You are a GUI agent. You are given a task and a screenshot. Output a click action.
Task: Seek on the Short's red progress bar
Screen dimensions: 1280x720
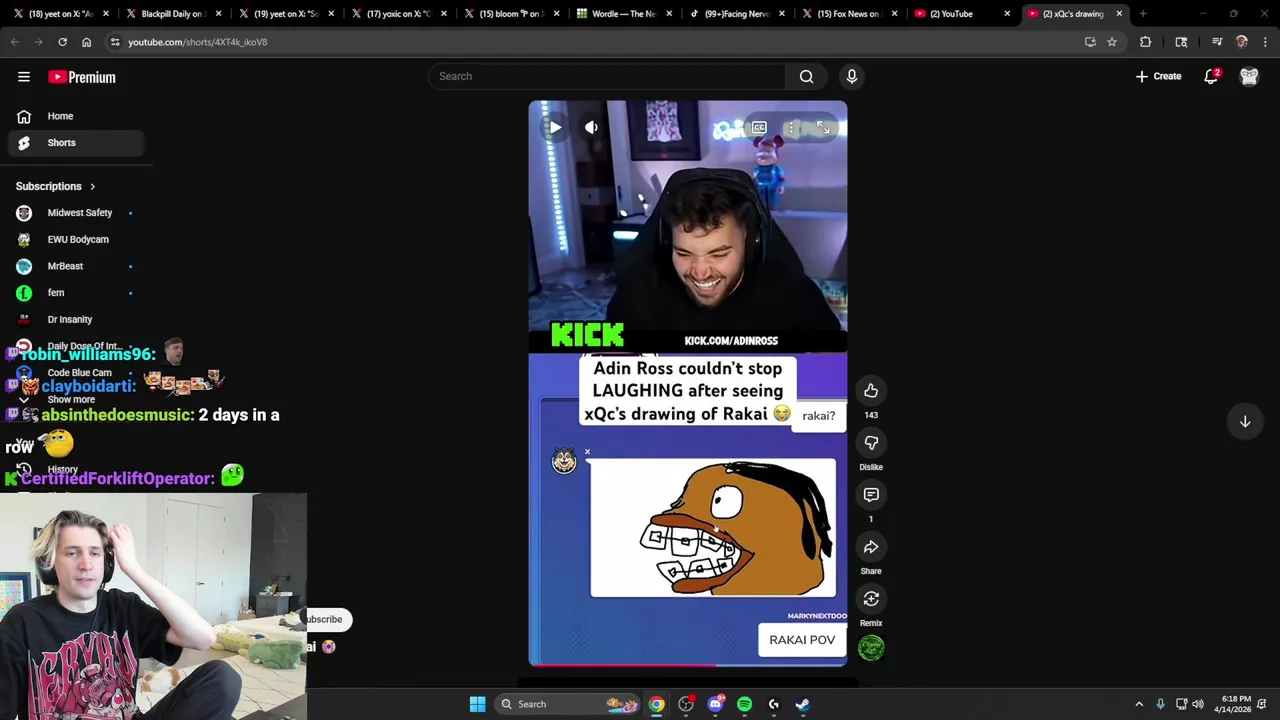(x=688, y=664)
